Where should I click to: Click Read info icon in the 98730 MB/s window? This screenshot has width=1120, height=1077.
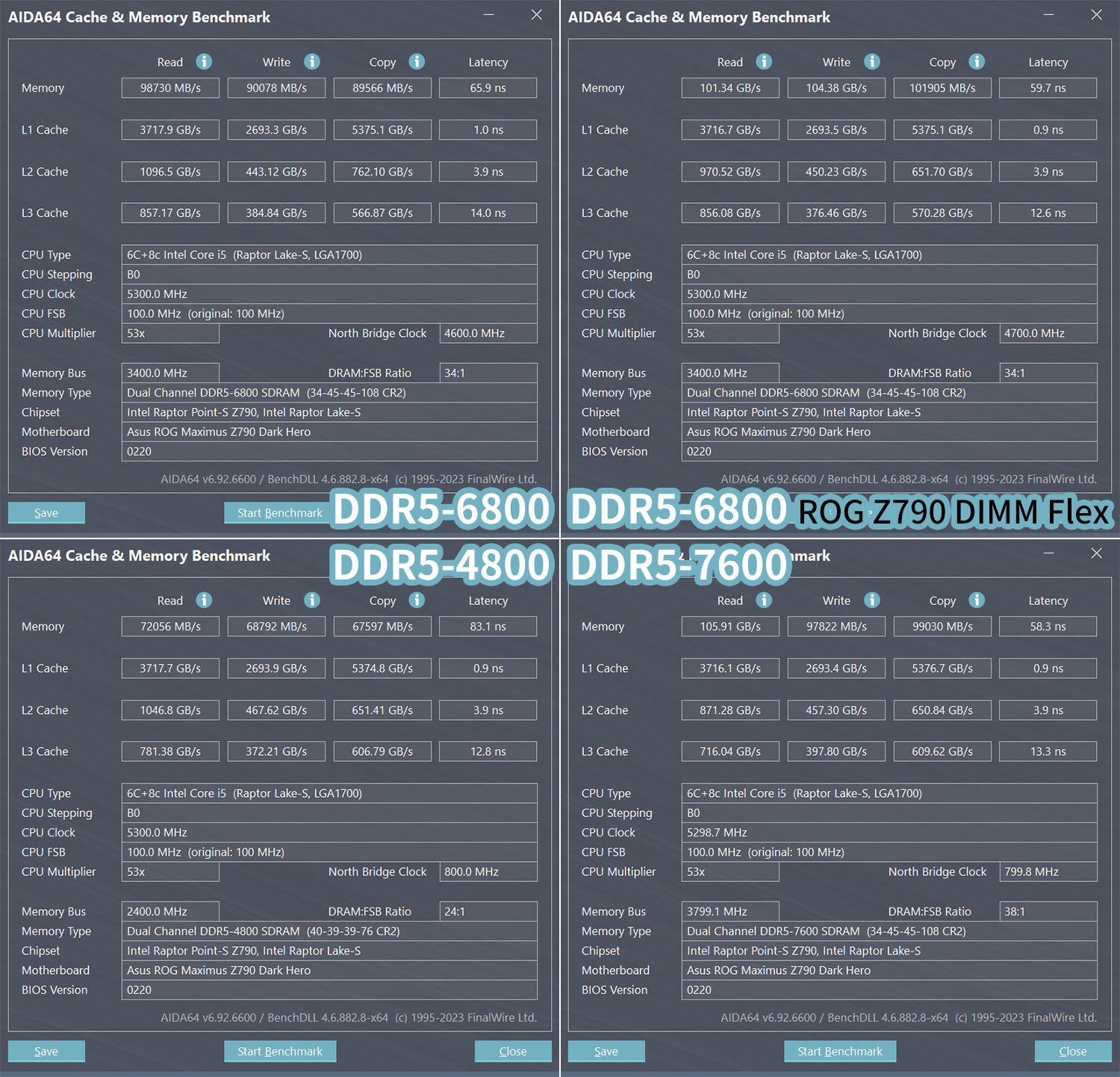[204, 62]
